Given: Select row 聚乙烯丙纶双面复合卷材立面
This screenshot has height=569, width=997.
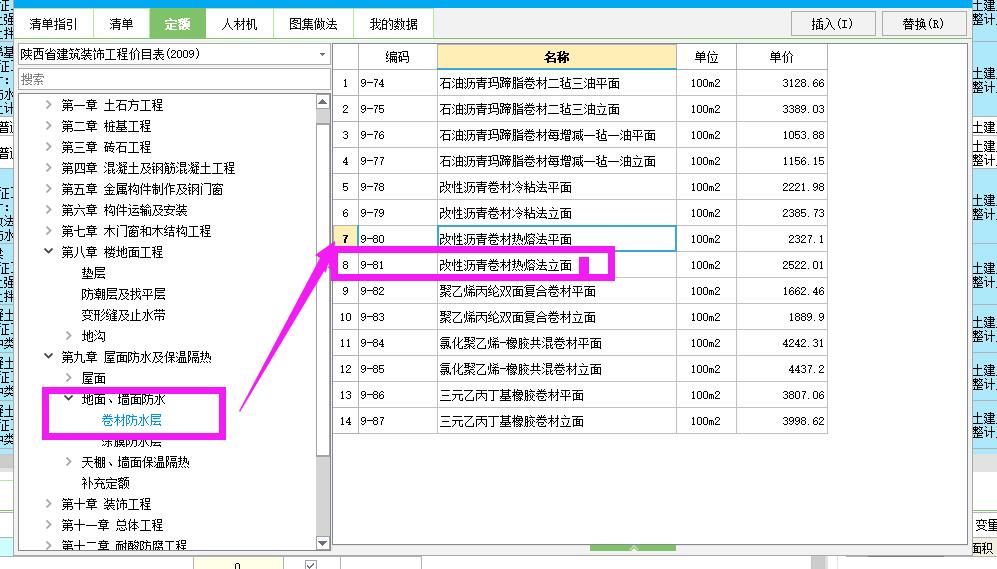Looking at the screenshot, I should click(x=580, y=317).
